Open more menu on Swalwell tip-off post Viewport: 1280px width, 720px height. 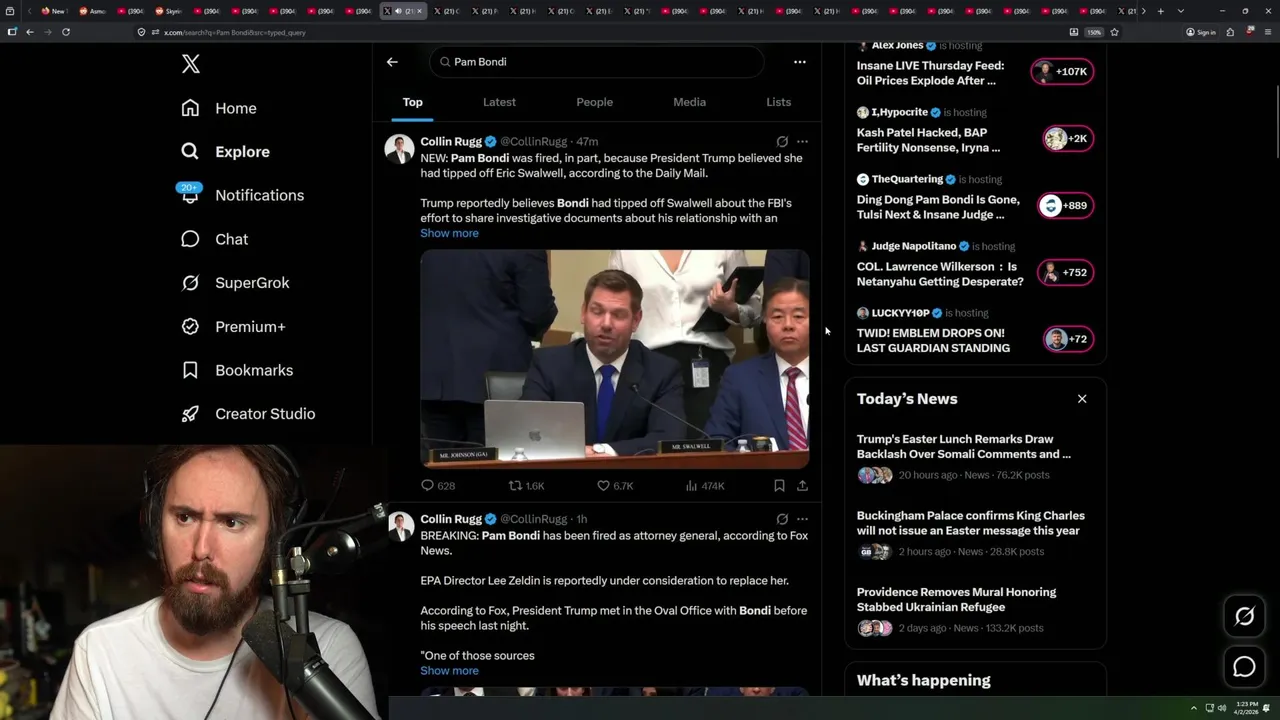pyautogui.click(x=802, y=142)
